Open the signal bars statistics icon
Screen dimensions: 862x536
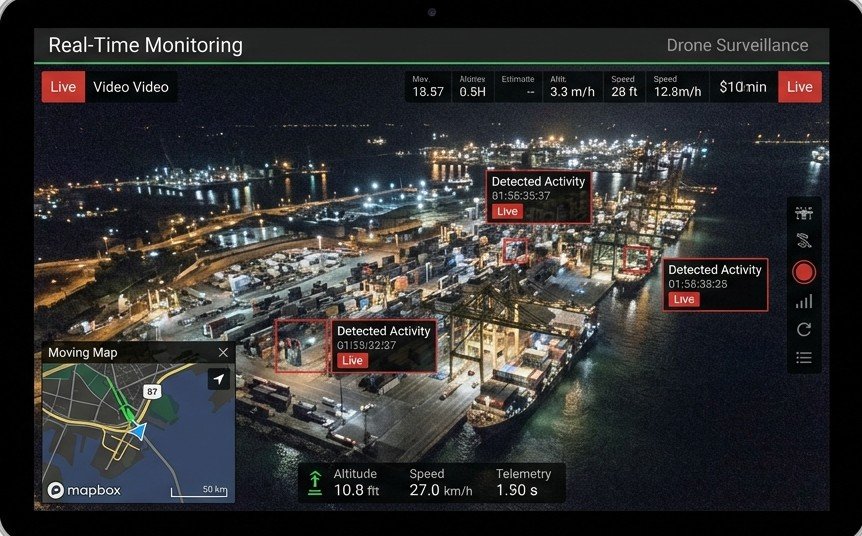(x=804, y=302)
